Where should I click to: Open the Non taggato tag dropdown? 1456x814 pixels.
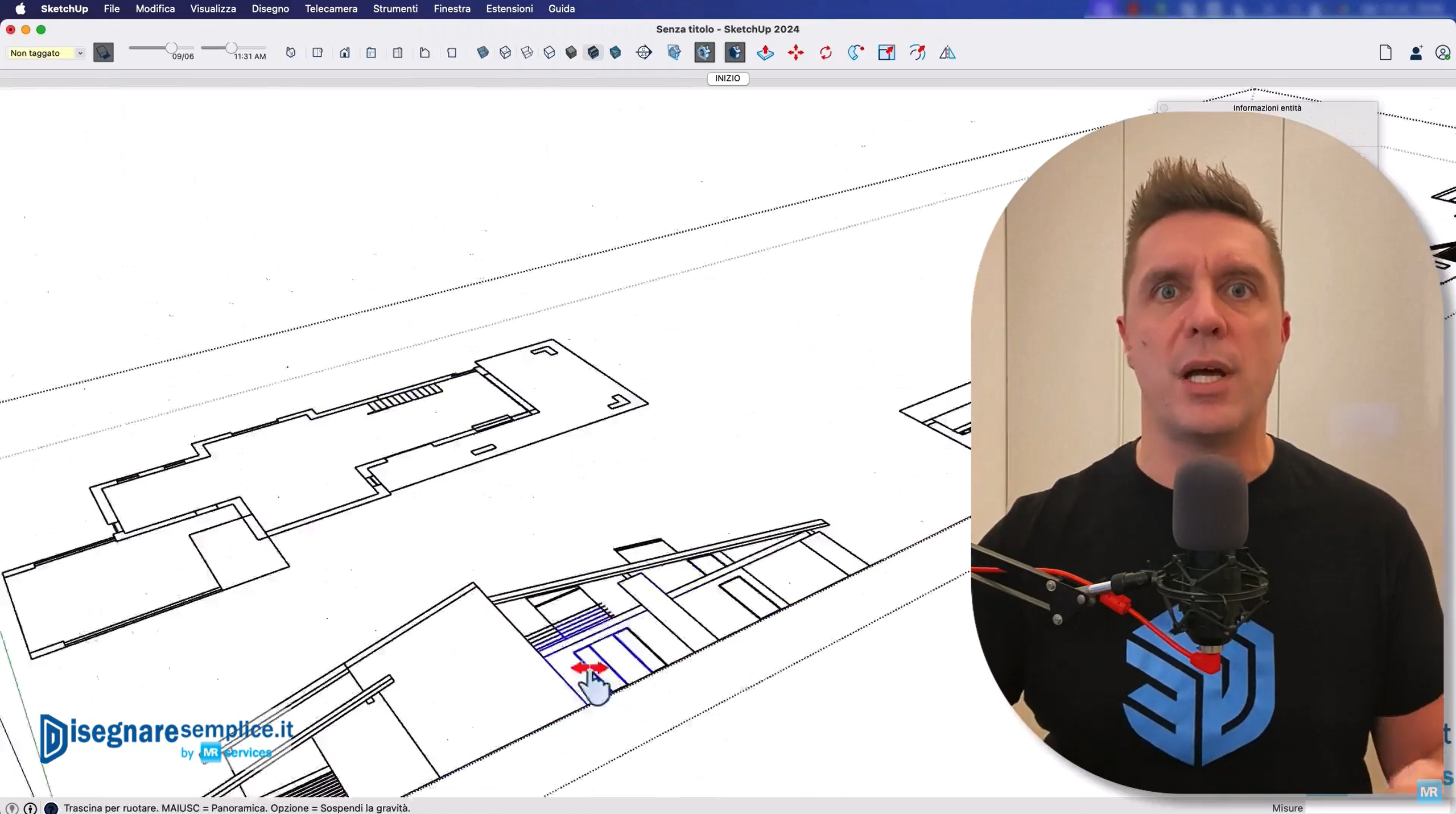(46, 53)
